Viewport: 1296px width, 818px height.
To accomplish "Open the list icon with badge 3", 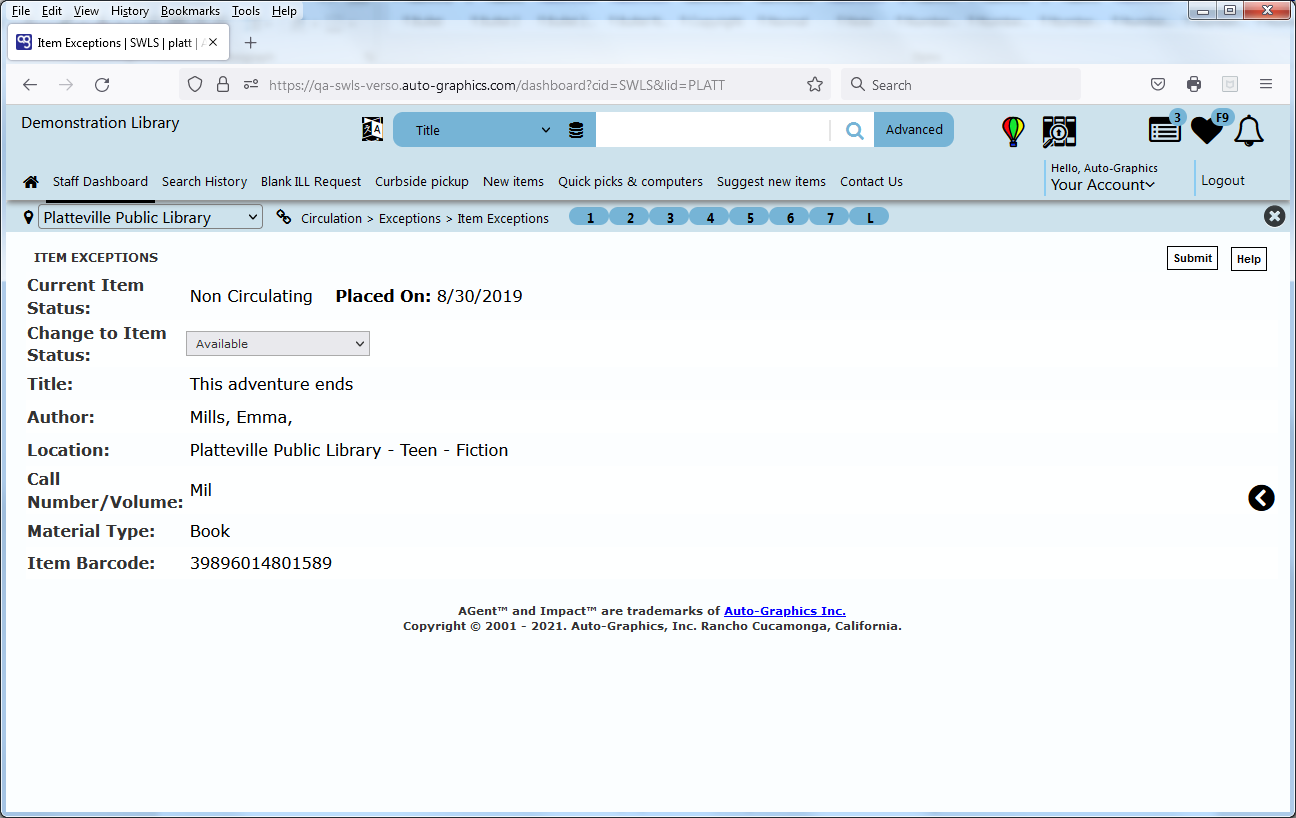I will pyautogui.click(x=1165, y=129).
